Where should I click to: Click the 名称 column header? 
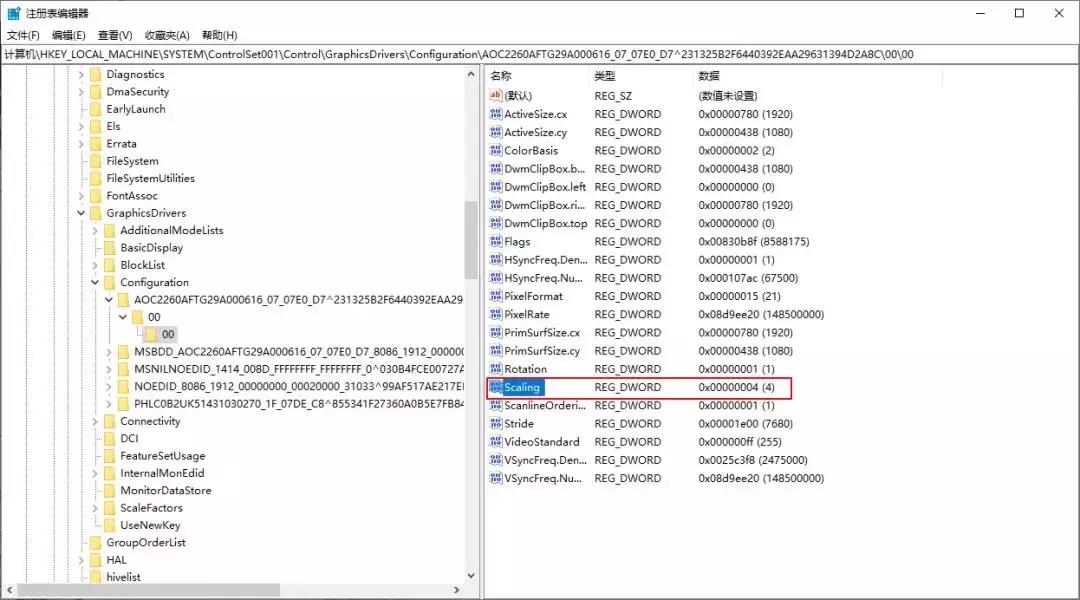(530, 75)
